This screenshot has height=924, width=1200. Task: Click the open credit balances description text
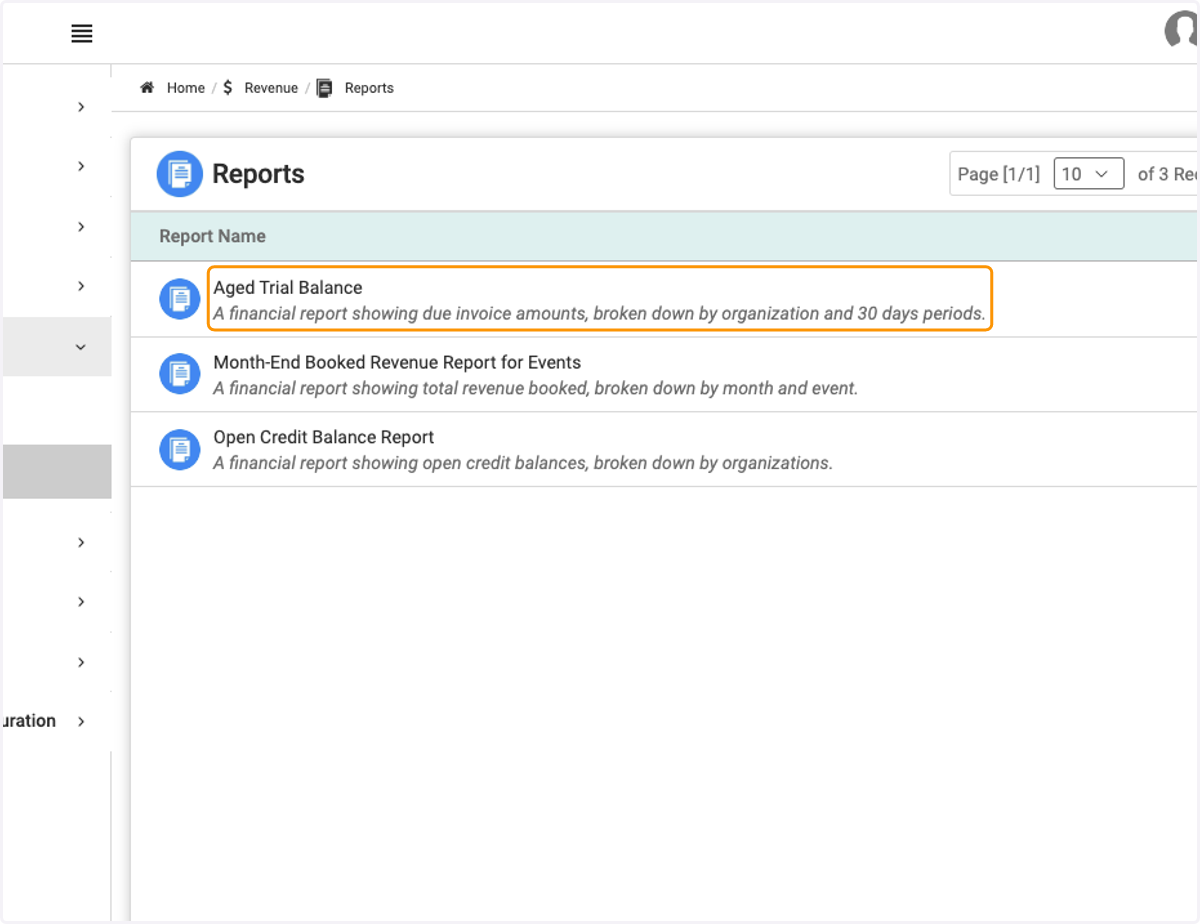(523, 463)
